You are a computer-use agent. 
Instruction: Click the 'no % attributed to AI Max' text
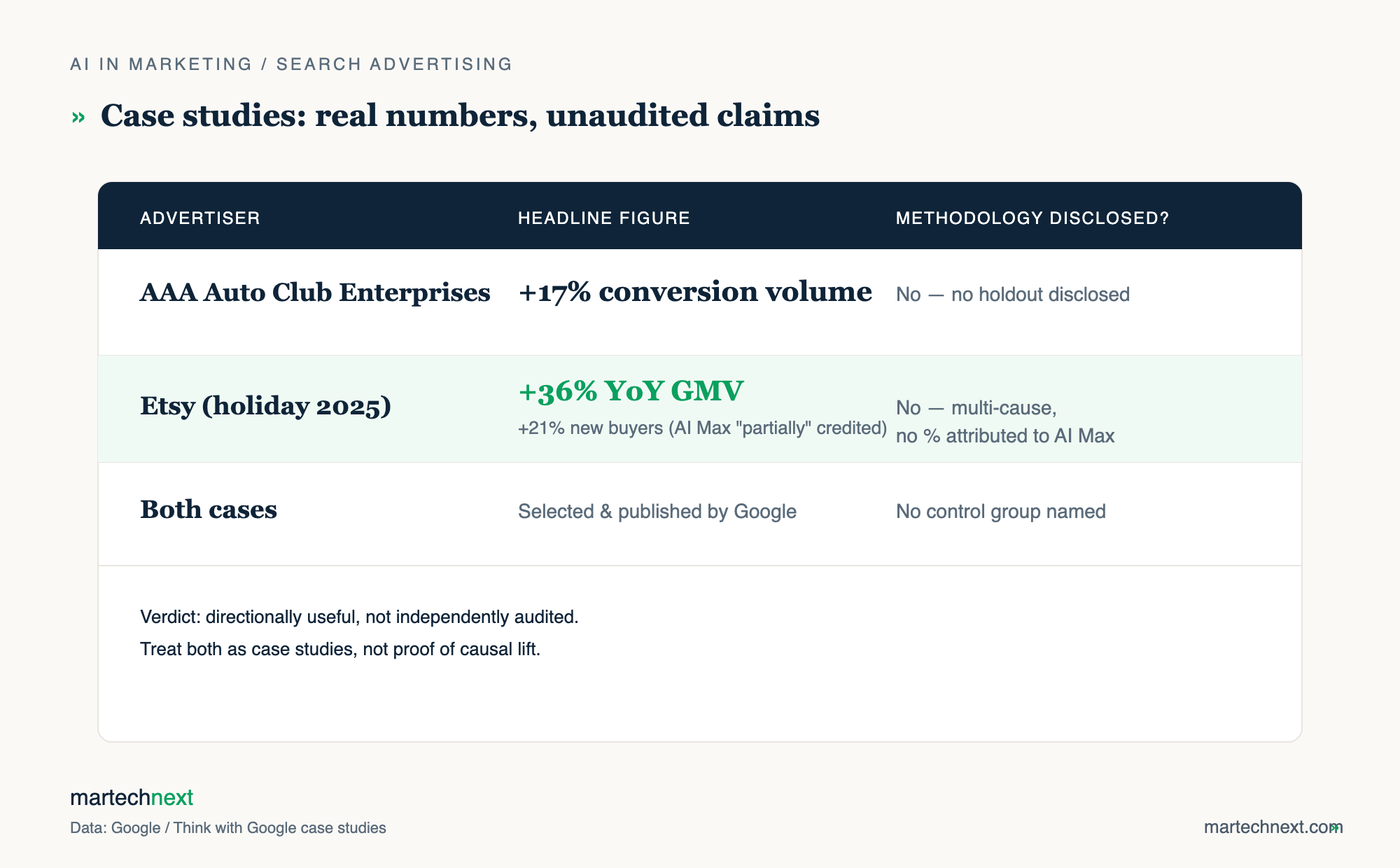[x=1005, y=436]
